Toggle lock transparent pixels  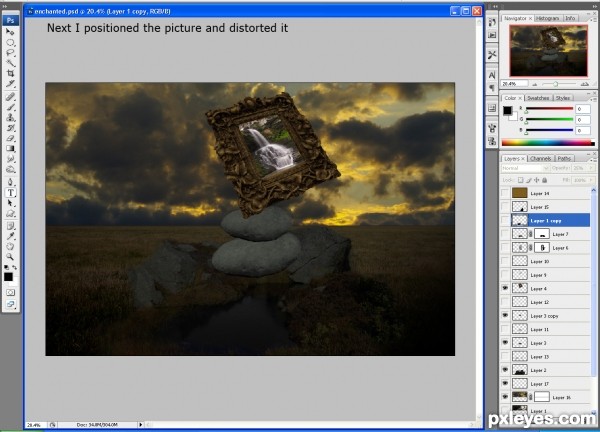520,180
